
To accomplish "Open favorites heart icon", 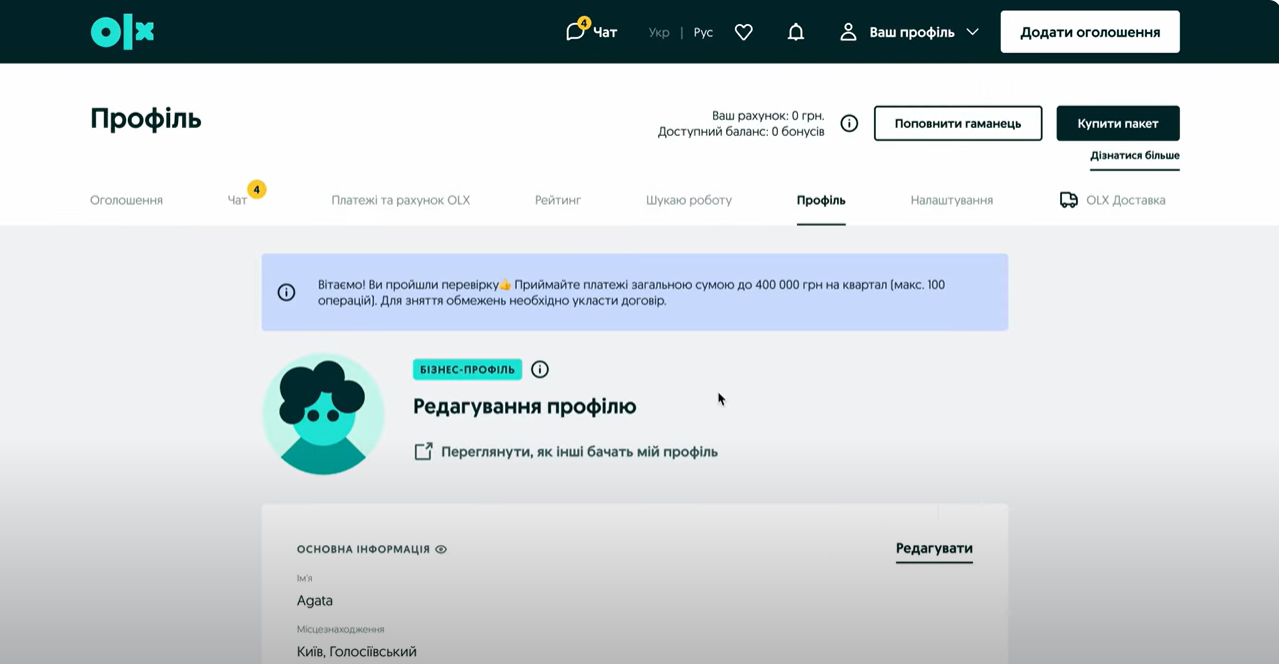I will tap(743, 32).
